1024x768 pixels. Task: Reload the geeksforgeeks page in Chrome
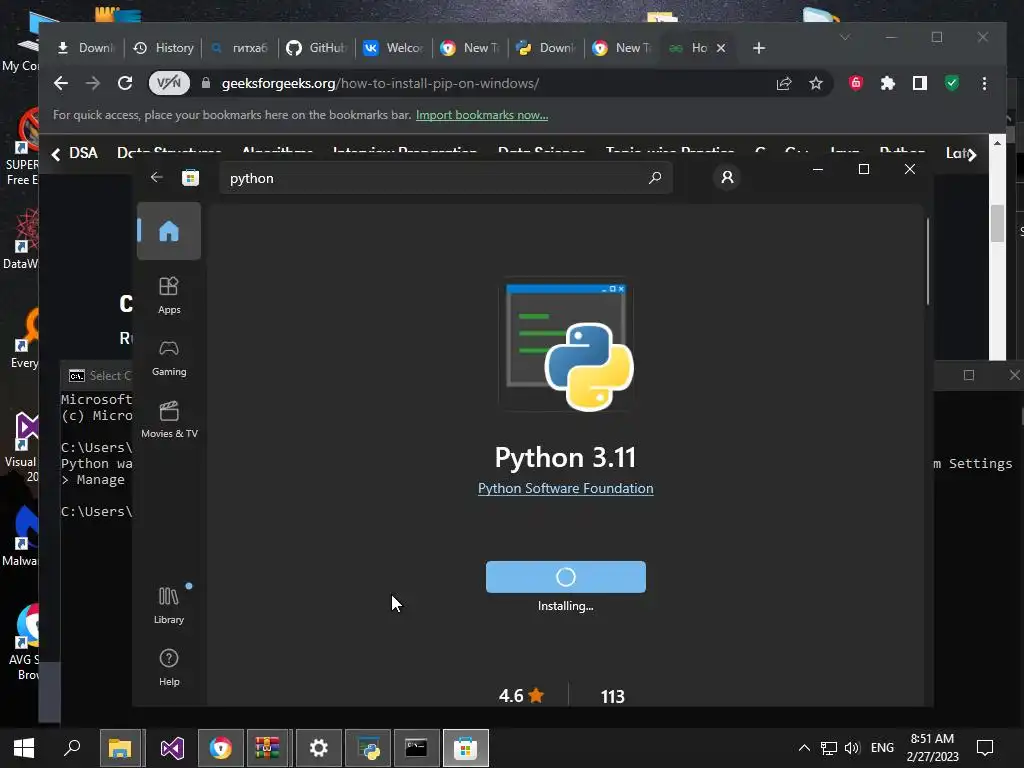coord(125,84)
